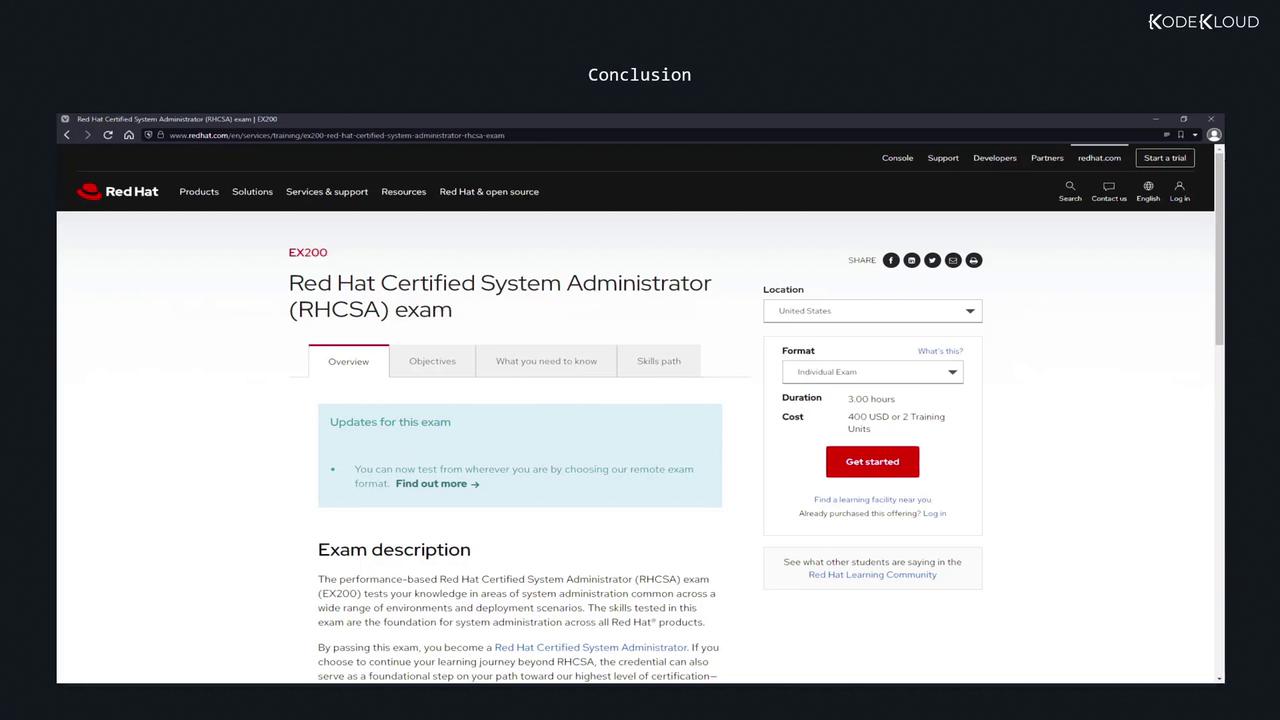
Task: Click the browser forward arrow
Action: pyautogui.click(x=87, y=135)
